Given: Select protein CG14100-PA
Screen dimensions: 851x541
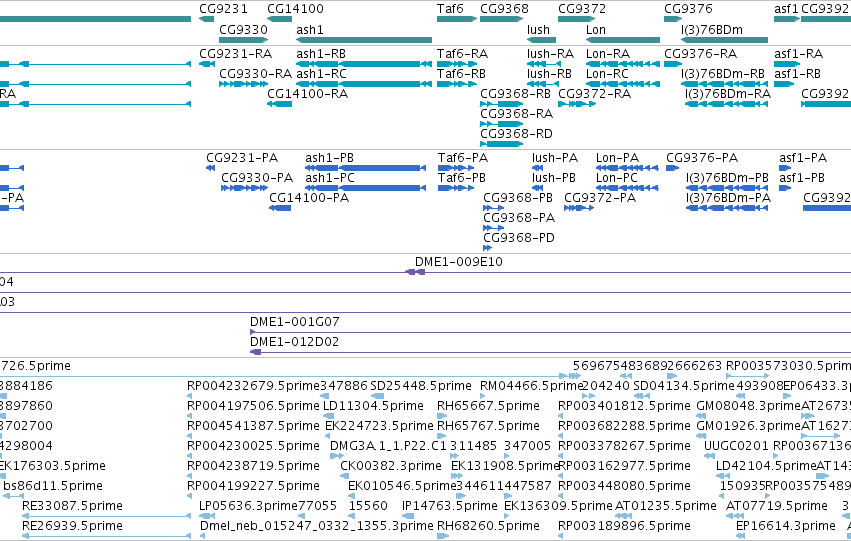Looking at the screenshot, I should point(280,208).
